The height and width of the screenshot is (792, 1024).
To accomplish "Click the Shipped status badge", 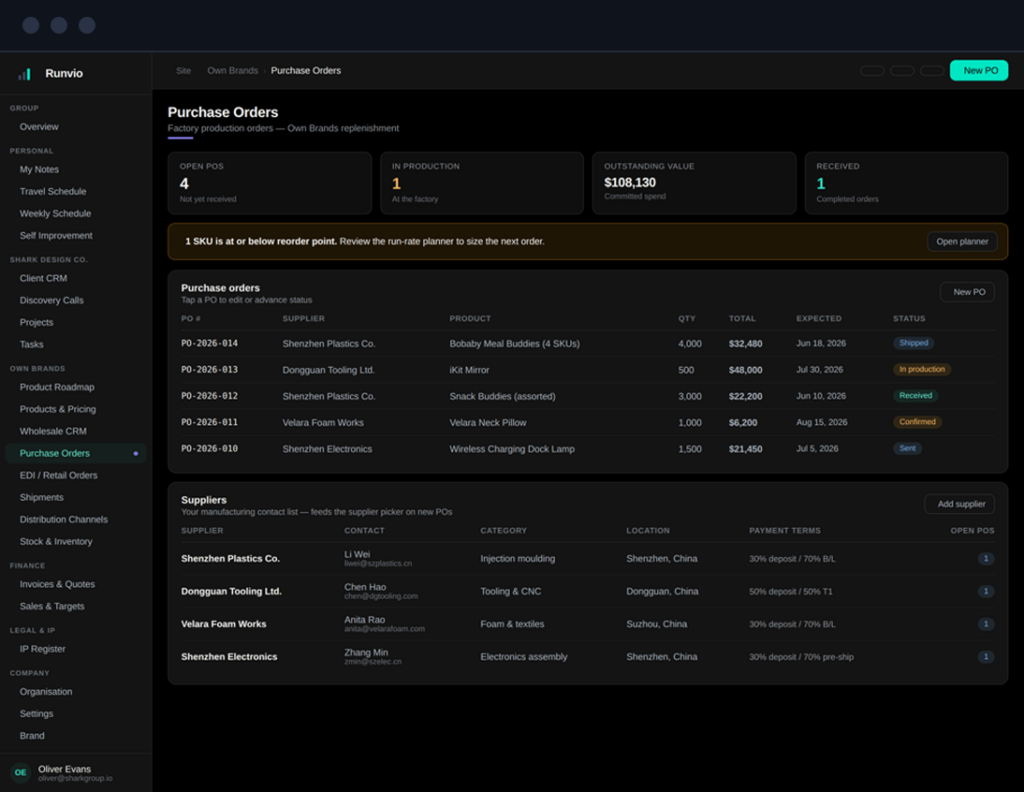I will coord(914,343).
